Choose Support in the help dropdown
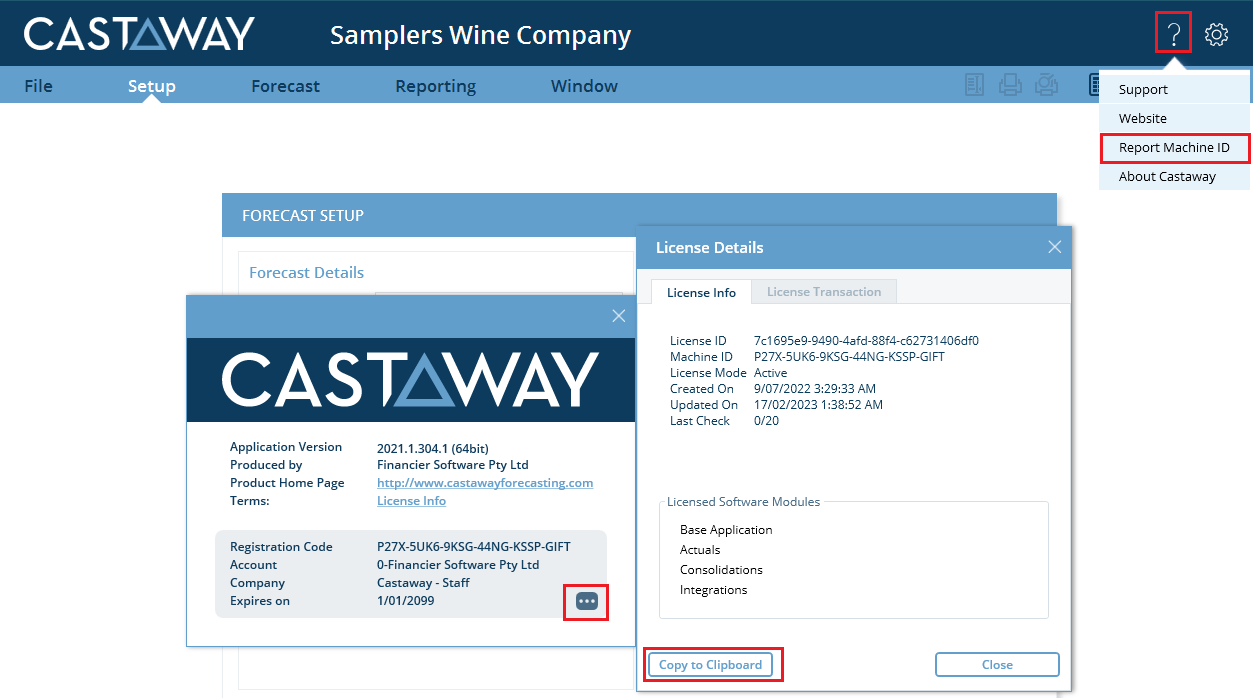 tap(1143, 89)
